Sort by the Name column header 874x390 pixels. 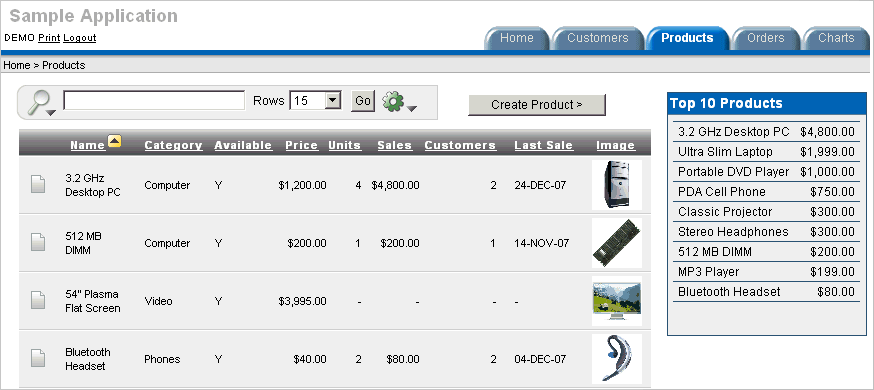[x=88, y=145]
